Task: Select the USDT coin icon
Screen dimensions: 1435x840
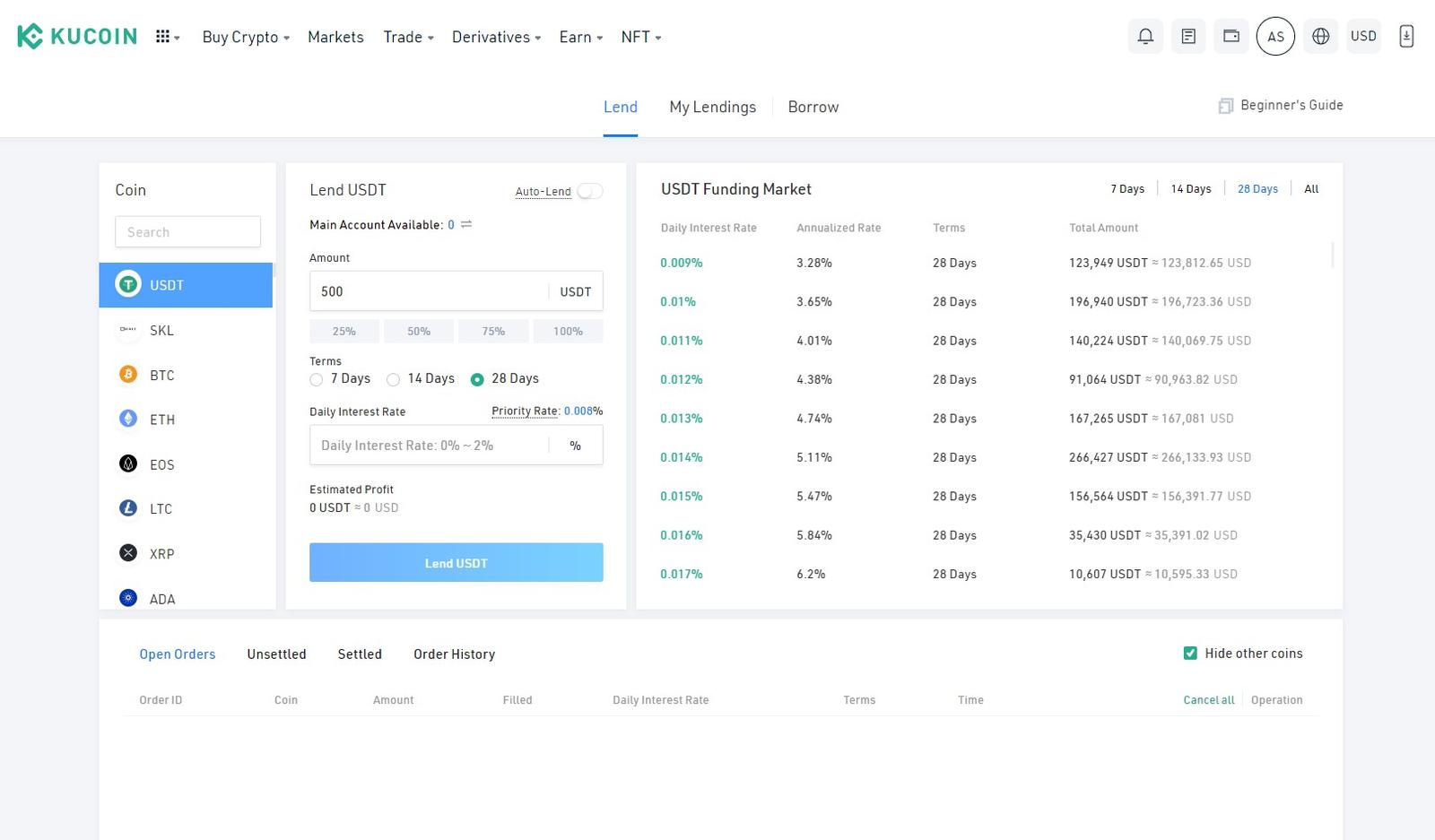Action: coord(128,284)
